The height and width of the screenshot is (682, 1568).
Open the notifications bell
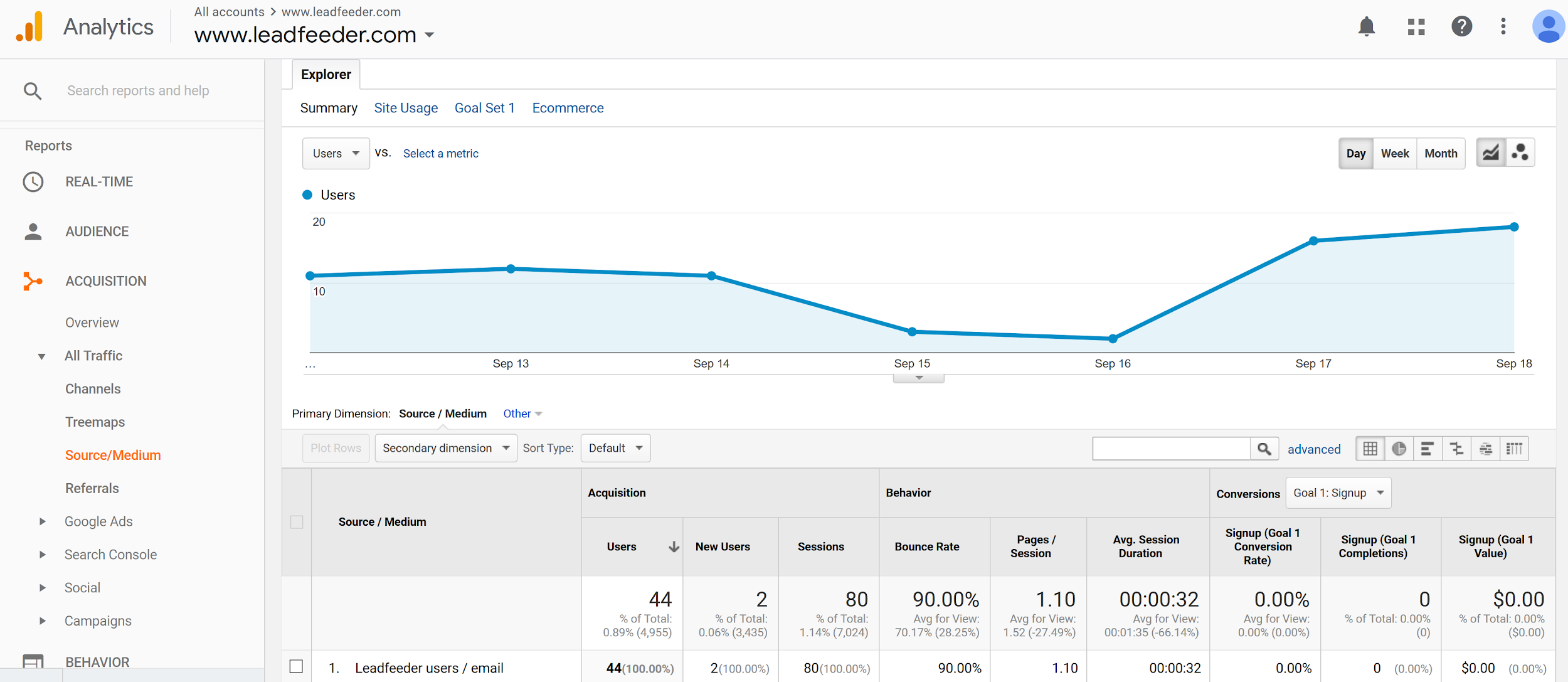[x=1367, y=26]
